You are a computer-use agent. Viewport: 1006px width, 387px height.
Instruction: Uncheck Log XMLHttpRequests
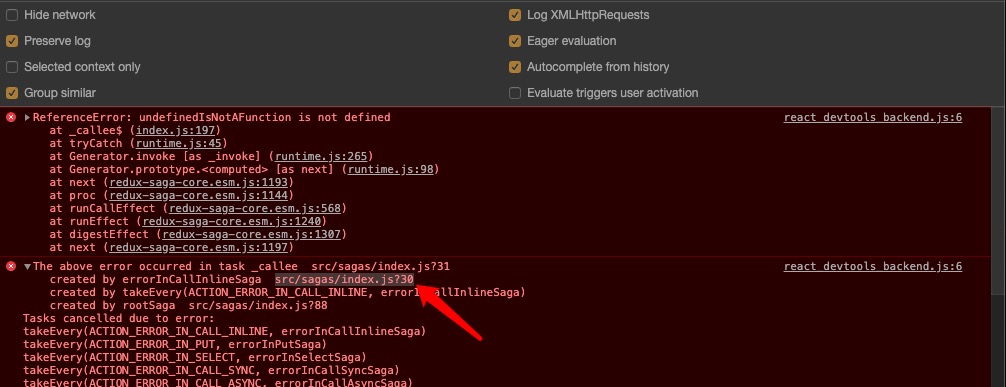tap(515, 15)
